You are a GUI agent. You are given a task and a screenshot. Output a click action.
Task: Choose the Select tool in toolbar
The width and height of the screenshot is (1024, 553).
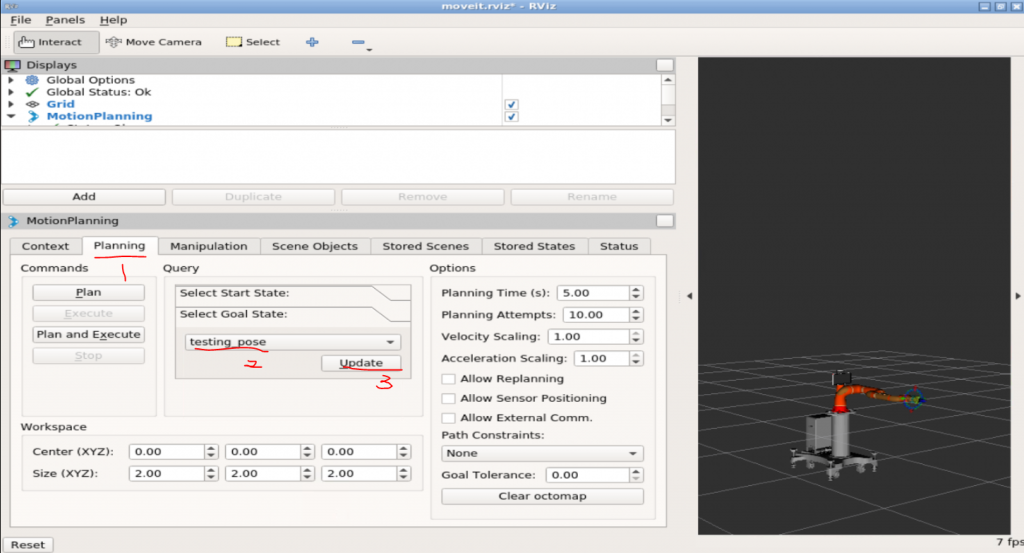pyautogui.click(x=253, y=42)
